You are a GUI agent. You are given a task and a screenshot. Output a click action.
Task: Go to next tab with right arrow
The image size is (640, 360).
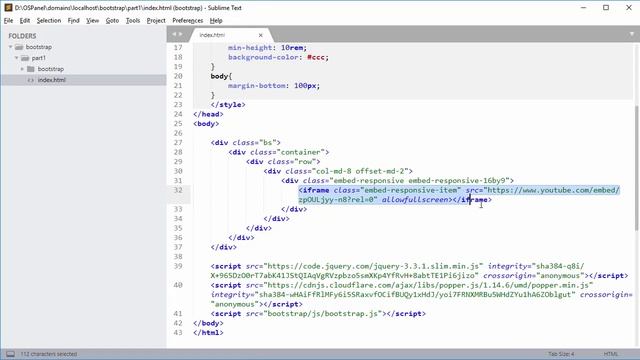pos(180,34)
